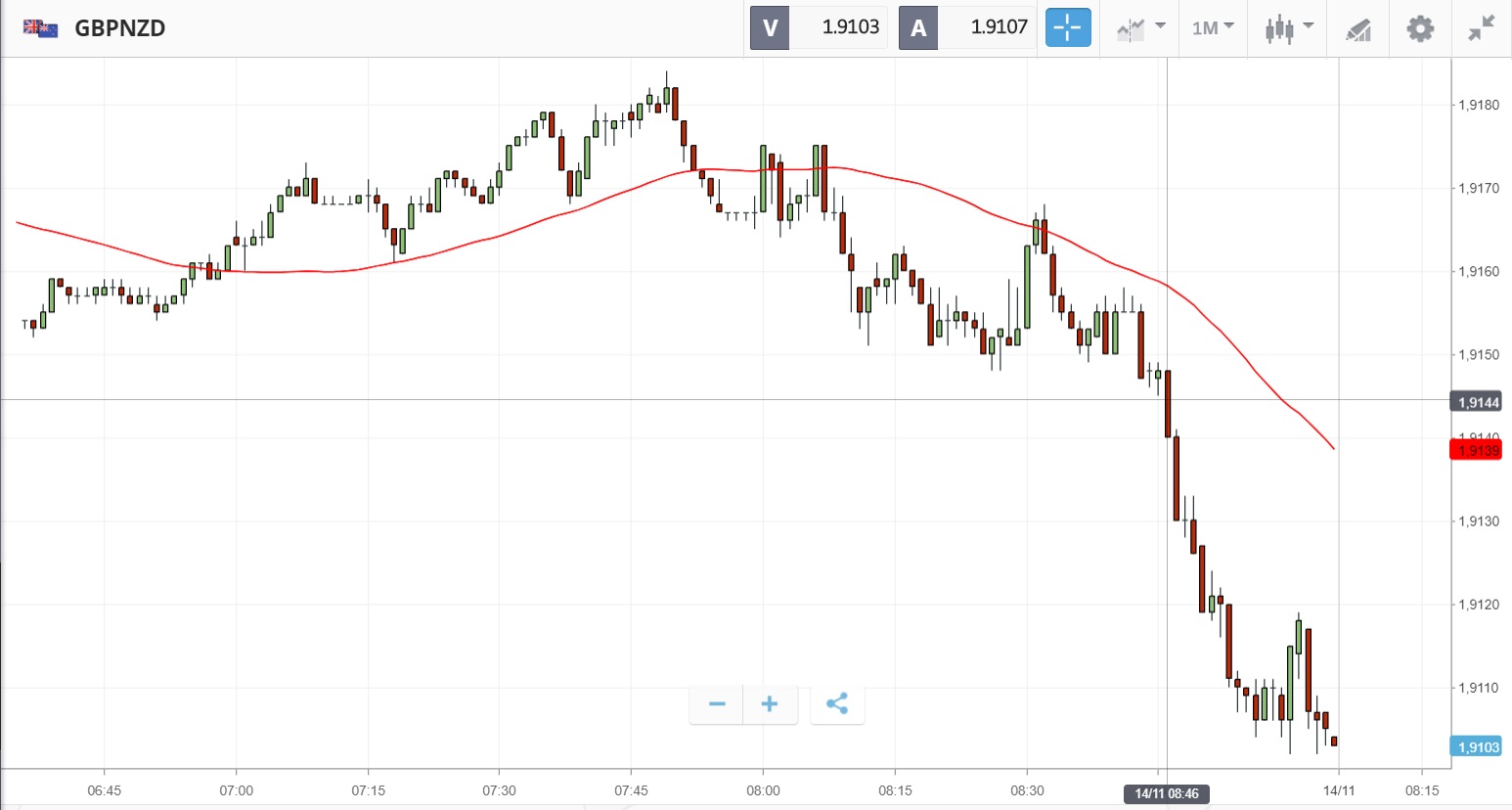The height and width of the screenshot is (810, 1512).
Task: Zoom out the chart with minus button
Action: pyautogui.click(x=717, y=704)
